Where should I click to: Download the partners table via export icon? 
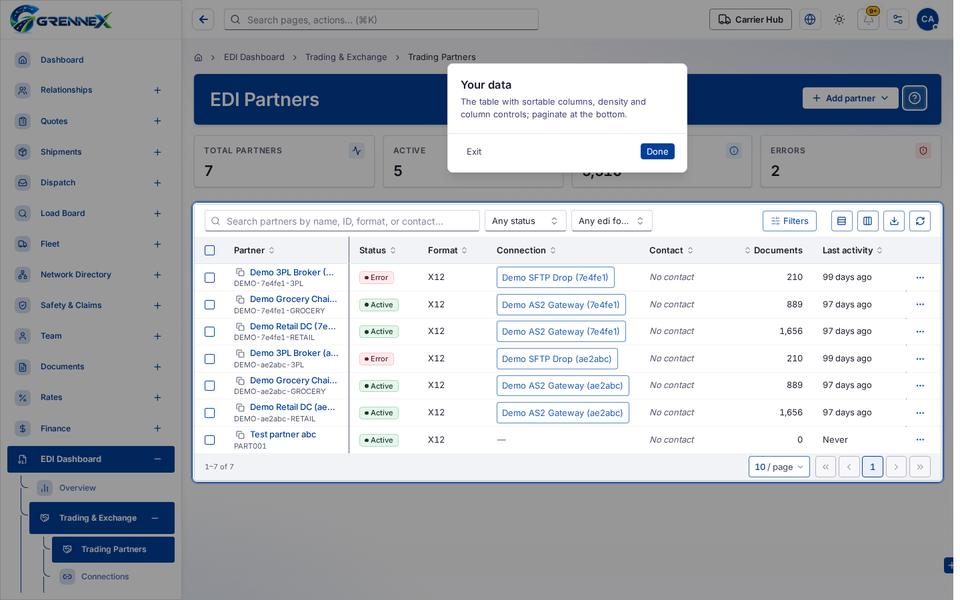coord(894,221)
